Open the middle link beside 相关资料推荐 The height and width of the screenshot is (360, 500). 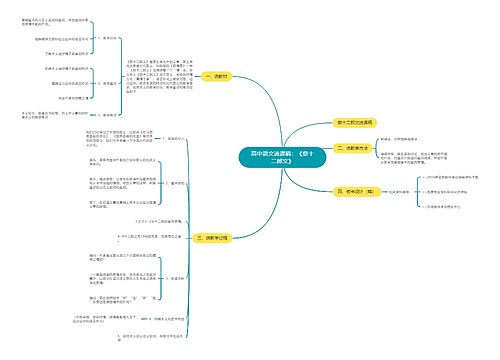coord(445,192)
